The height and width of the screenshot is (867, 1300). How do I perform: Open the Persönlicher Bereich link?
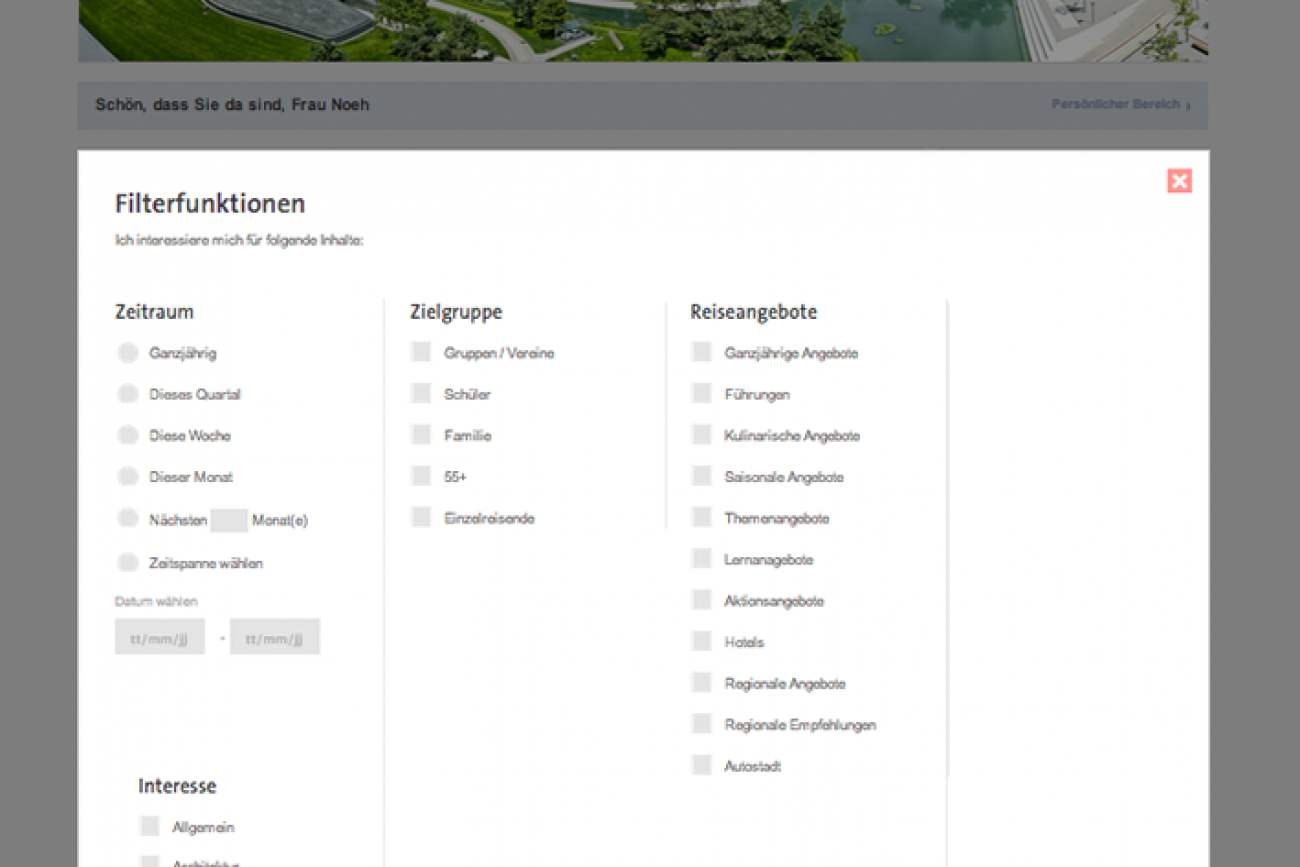click(1120, 104)
